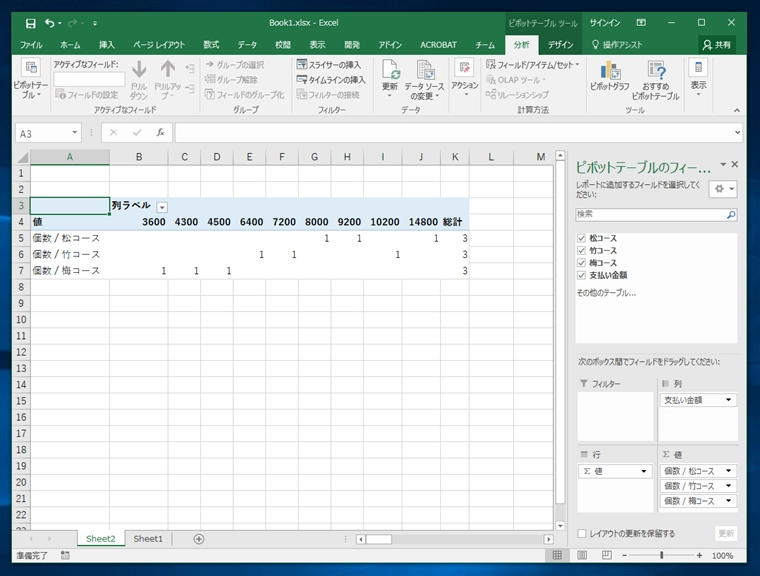Open the field list tools gear dropdown
The width and height of the screenshot is (760, 576).
(x=723, y=189)
